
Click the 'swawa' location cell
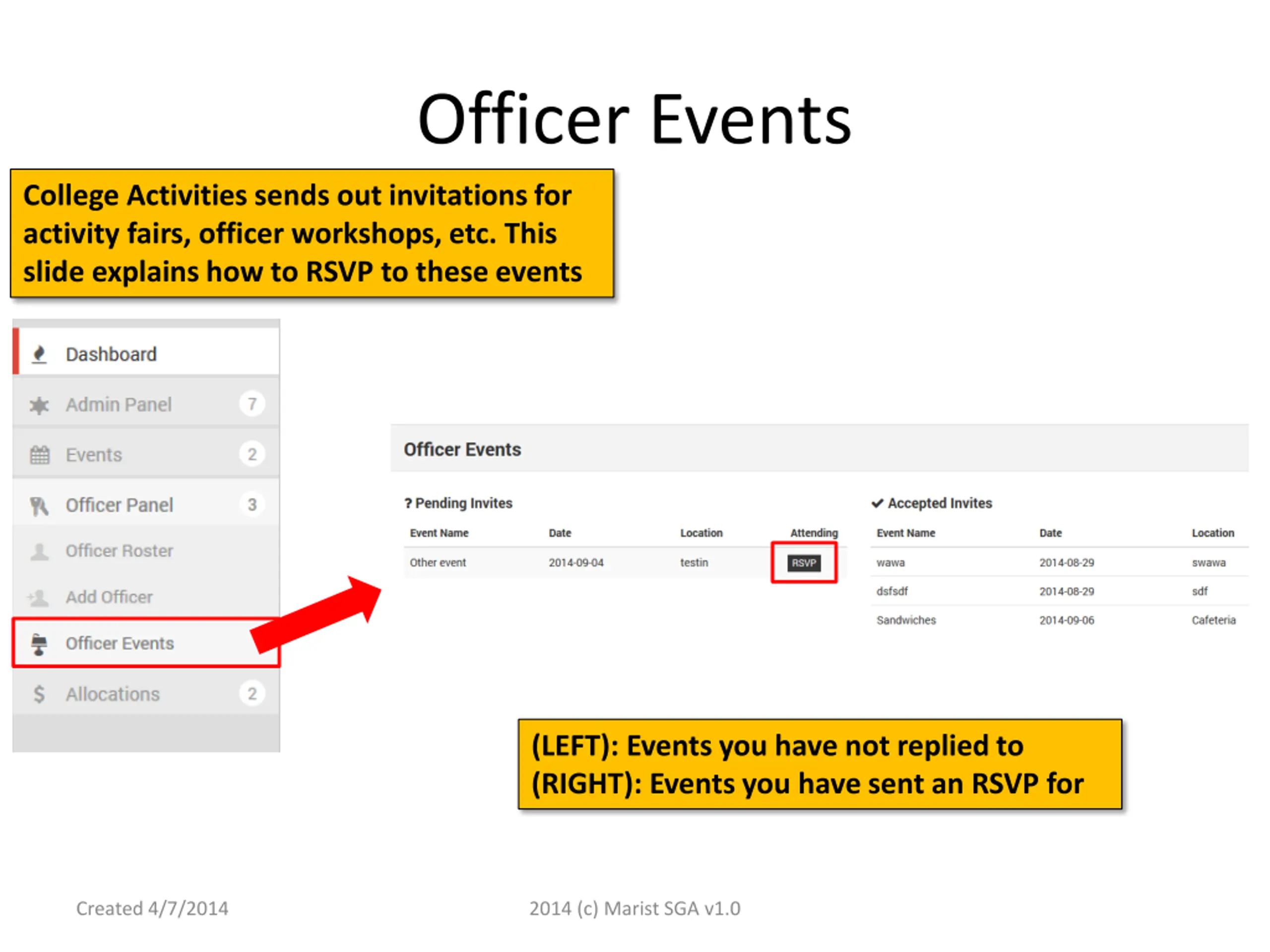(x=1208, y=562)
